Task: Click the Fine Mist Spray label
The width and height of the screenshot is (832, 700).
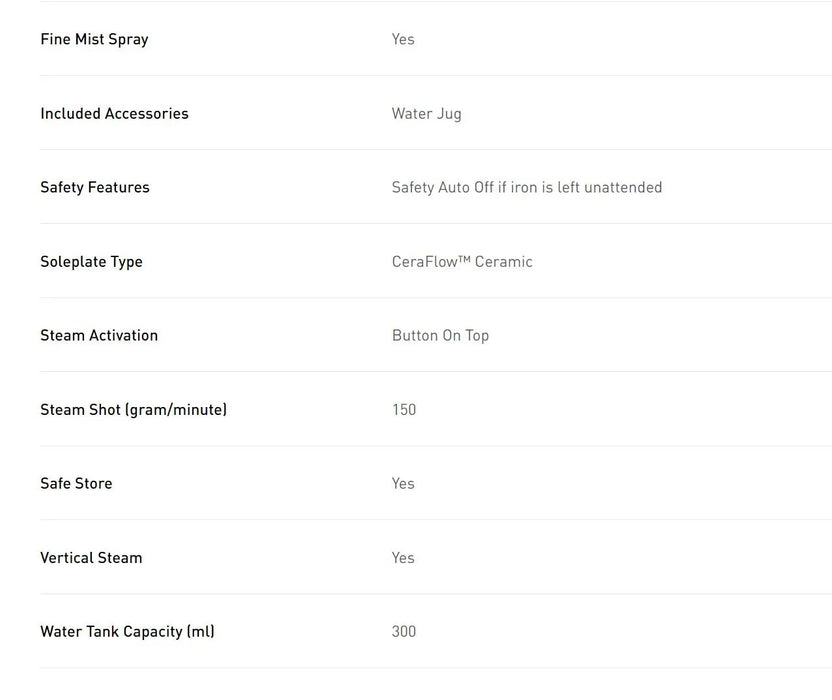Action: tap(94, 39)
